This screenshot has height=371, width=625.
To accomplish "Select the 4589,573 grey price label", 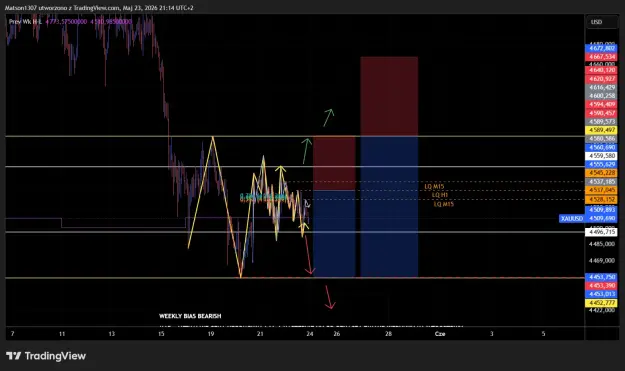I will pyautogui.click(x=601, y=122).
